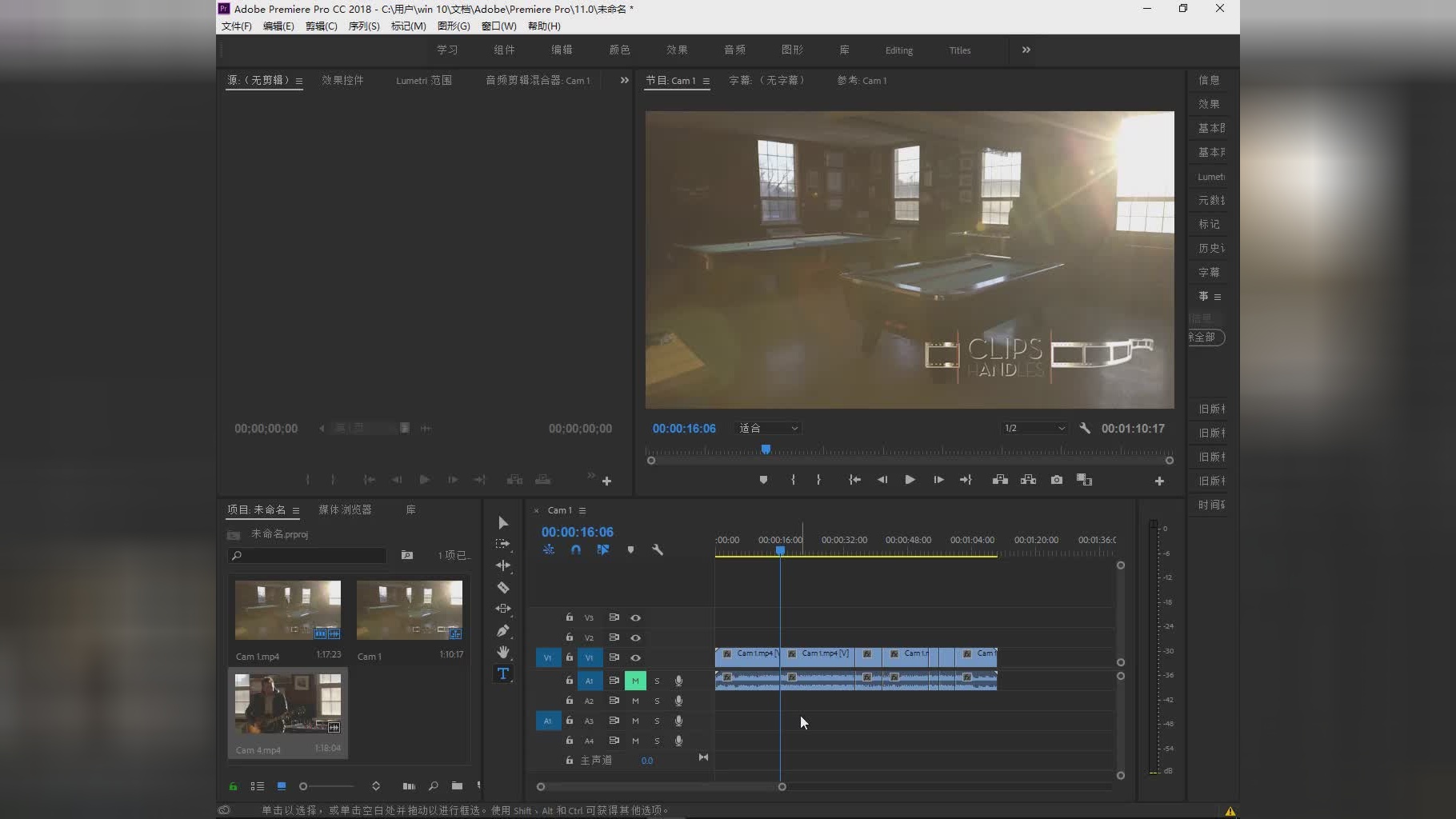This screenshot has height=819, width=1456.
Task: Solo track A2
Action: click(x=657, y=701)
